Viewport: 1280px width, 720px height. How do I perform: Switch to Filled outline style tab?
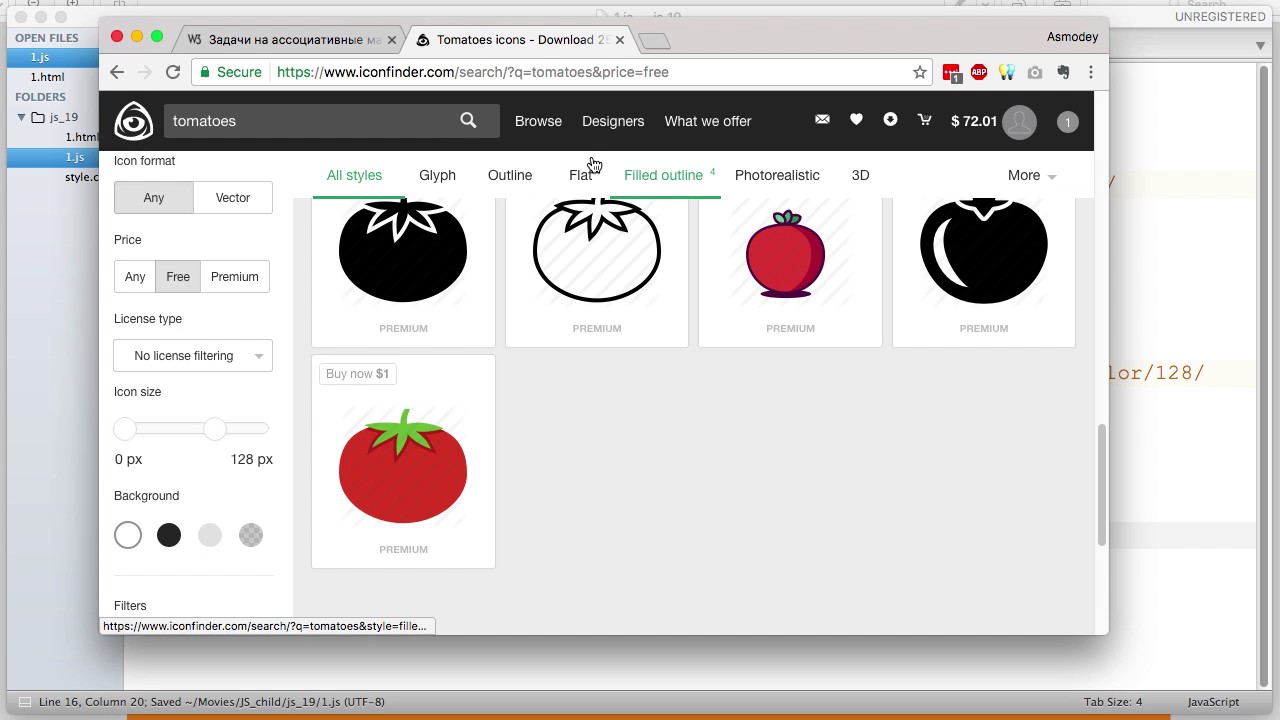tap(664, 175)
